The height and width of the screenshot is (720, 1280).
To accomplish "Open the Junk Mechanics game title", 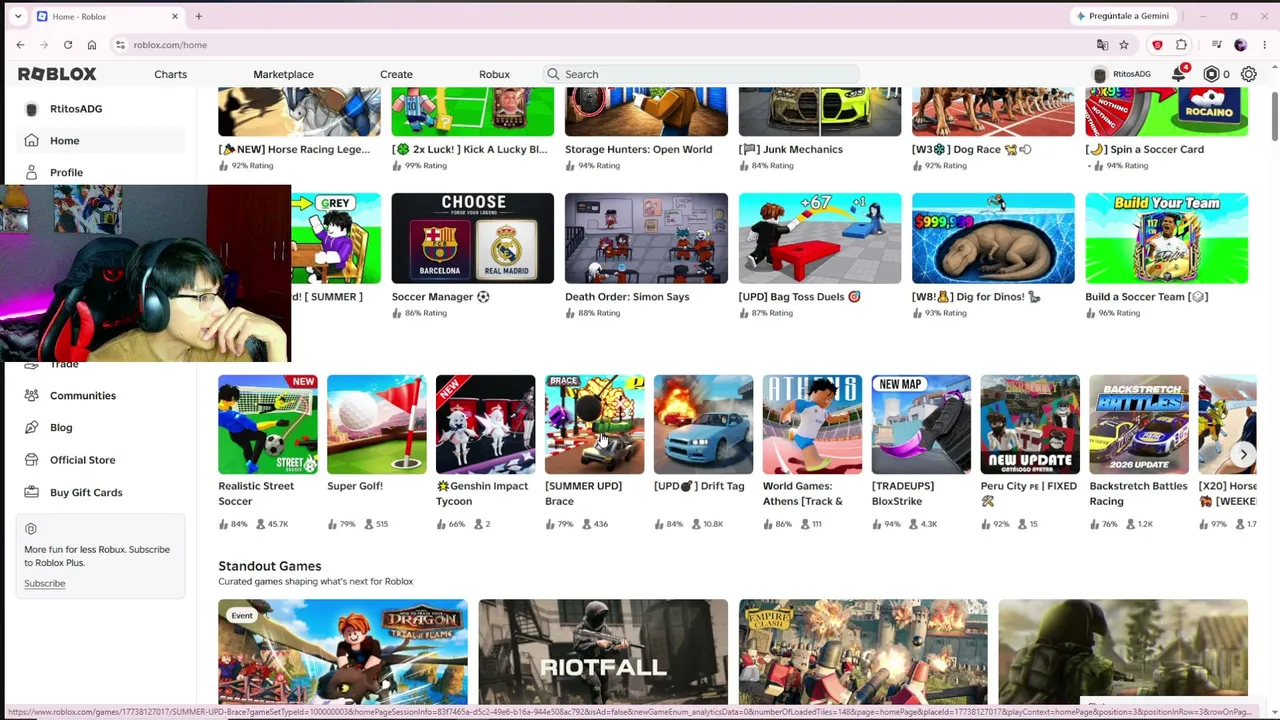I will pyautogui.click(x=791, y=149).
